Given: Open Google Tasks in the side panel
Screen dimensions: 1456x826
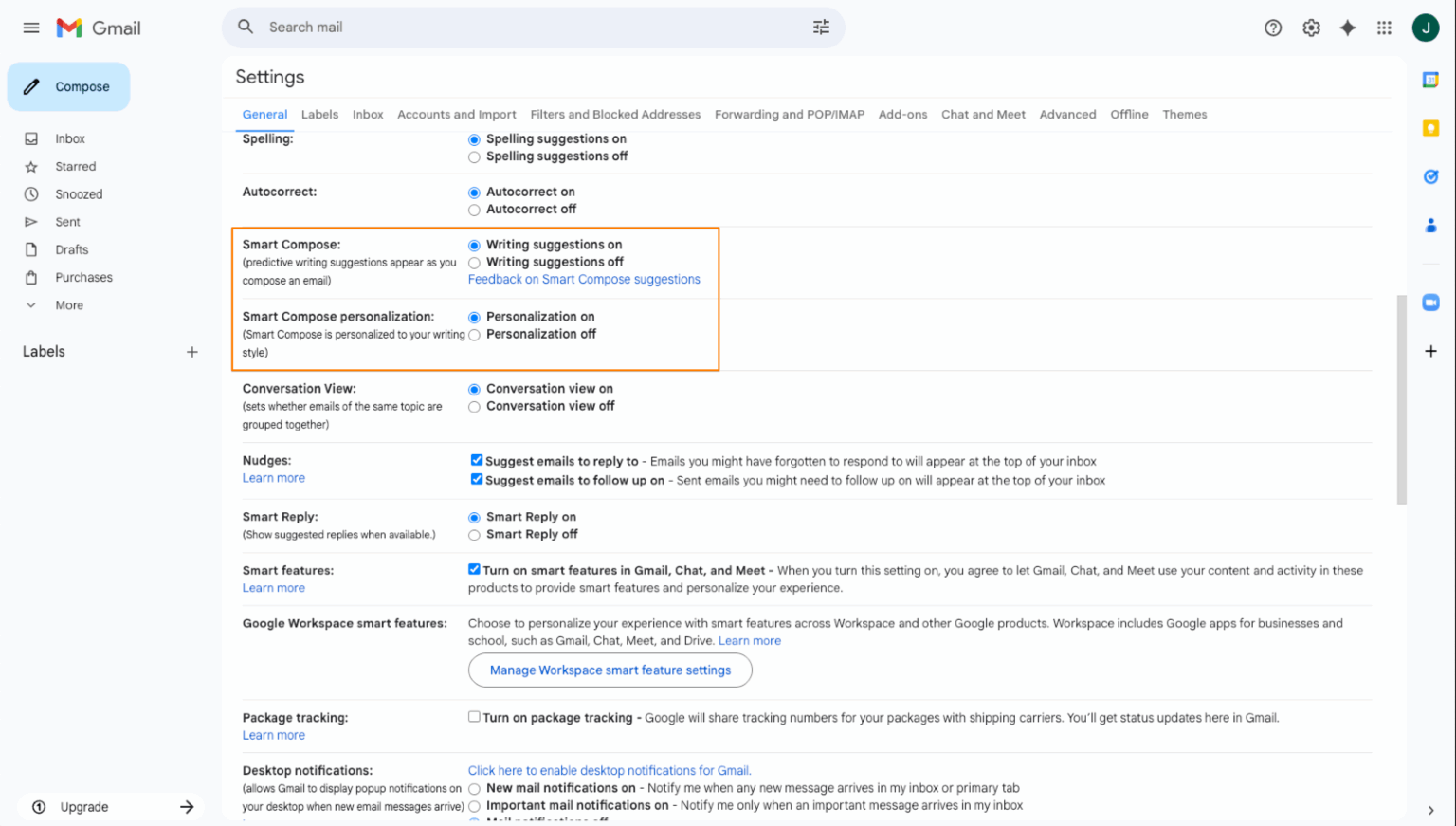Looking at the screenshot, I should pos(1430,176).
